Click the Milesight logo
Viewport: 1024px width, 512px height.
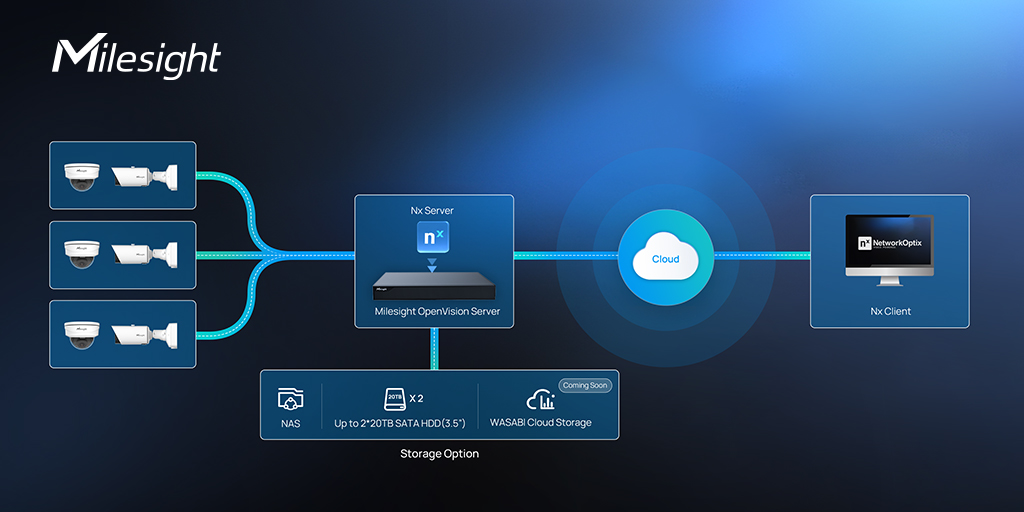point(136,57)
